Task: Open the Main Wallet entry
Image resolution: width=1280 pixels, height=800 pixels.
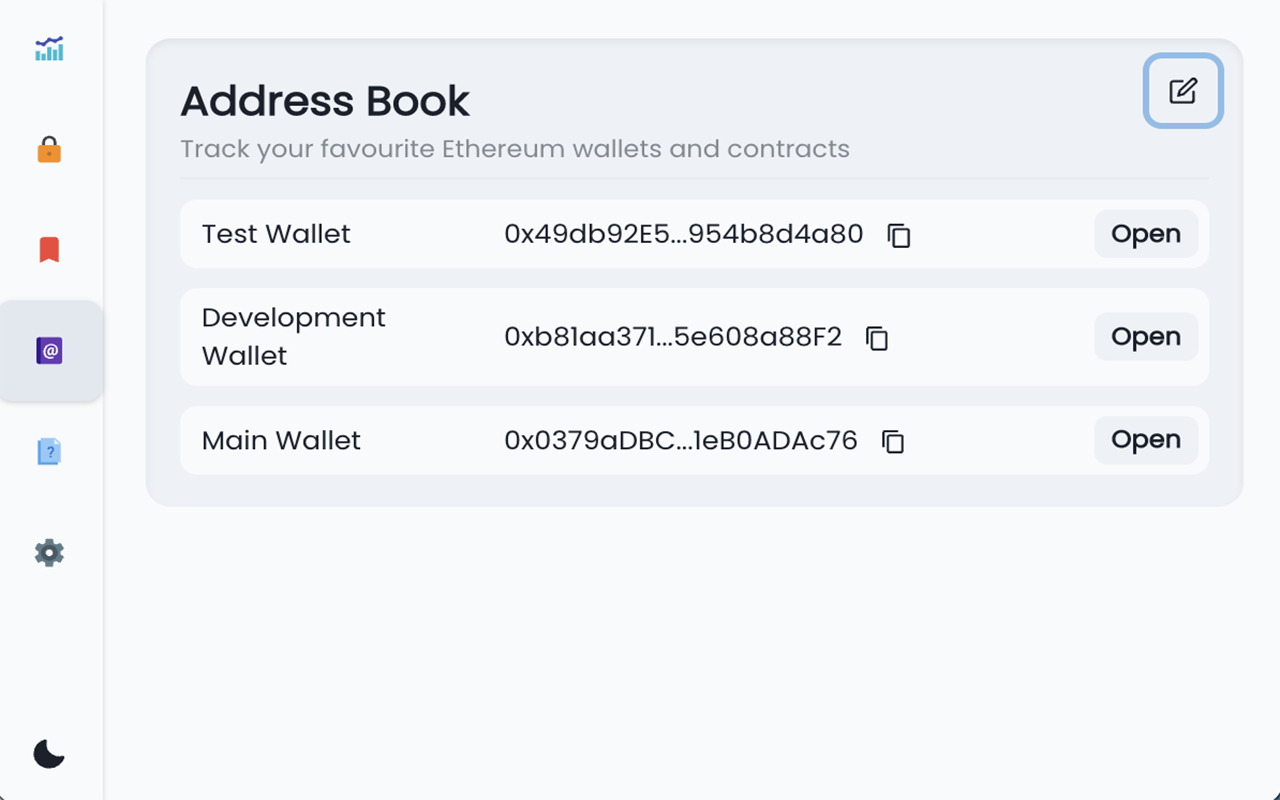Action: 1146,440
